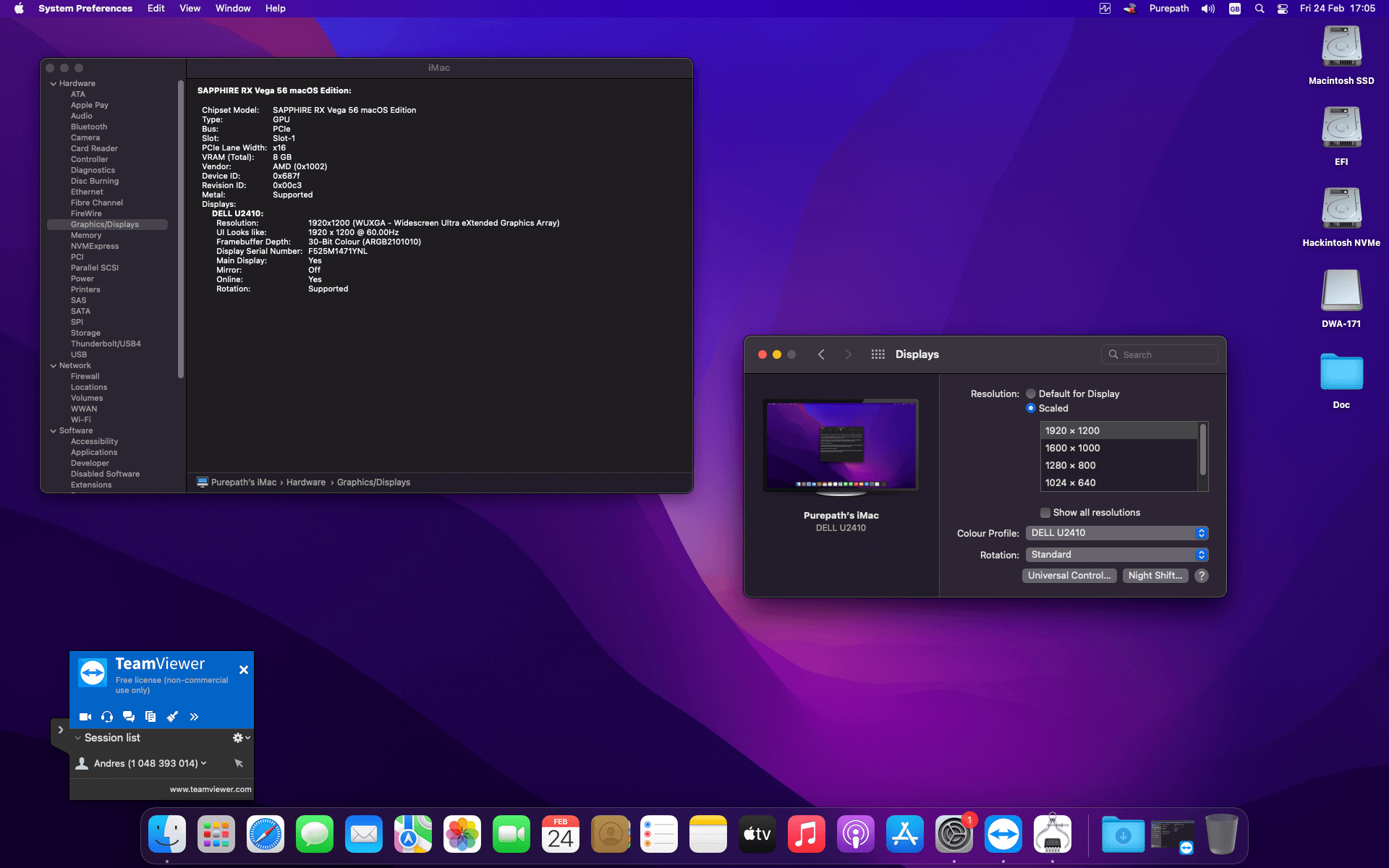
Task: Select the Scaled resolution radio button
Action: (x=1031, y=409)
